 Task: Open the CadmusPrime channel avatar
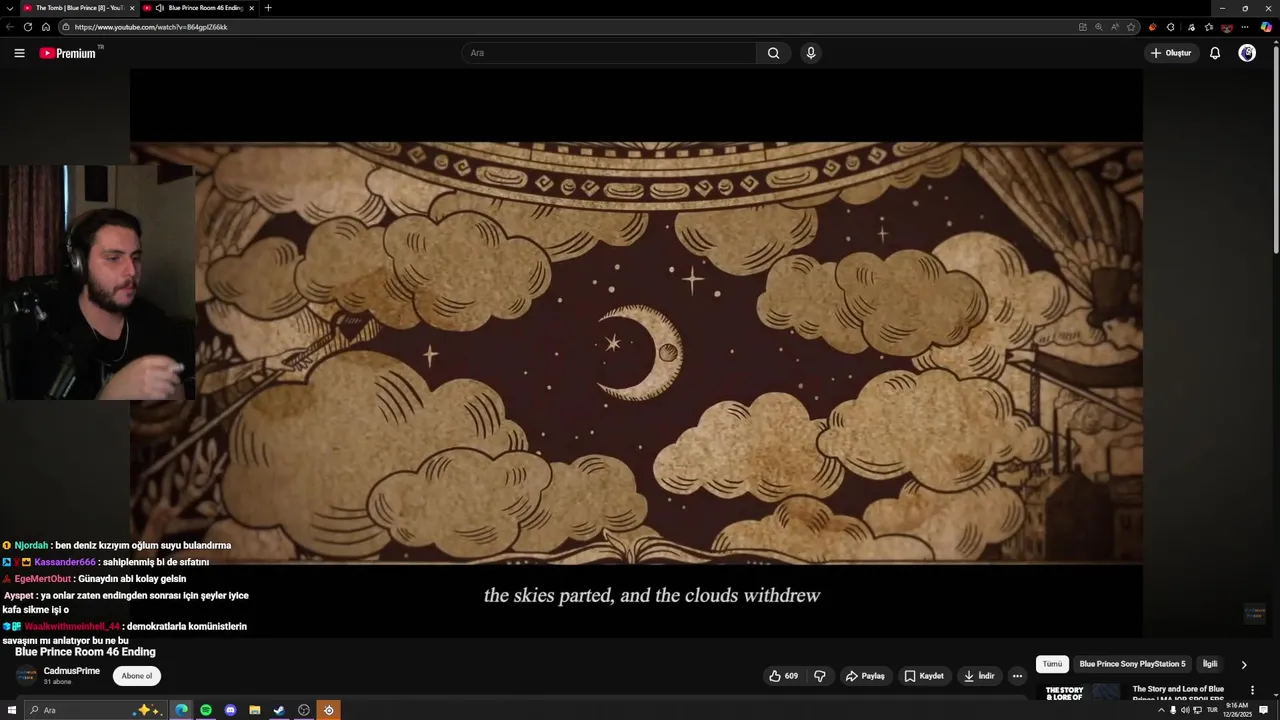(27, 676)
